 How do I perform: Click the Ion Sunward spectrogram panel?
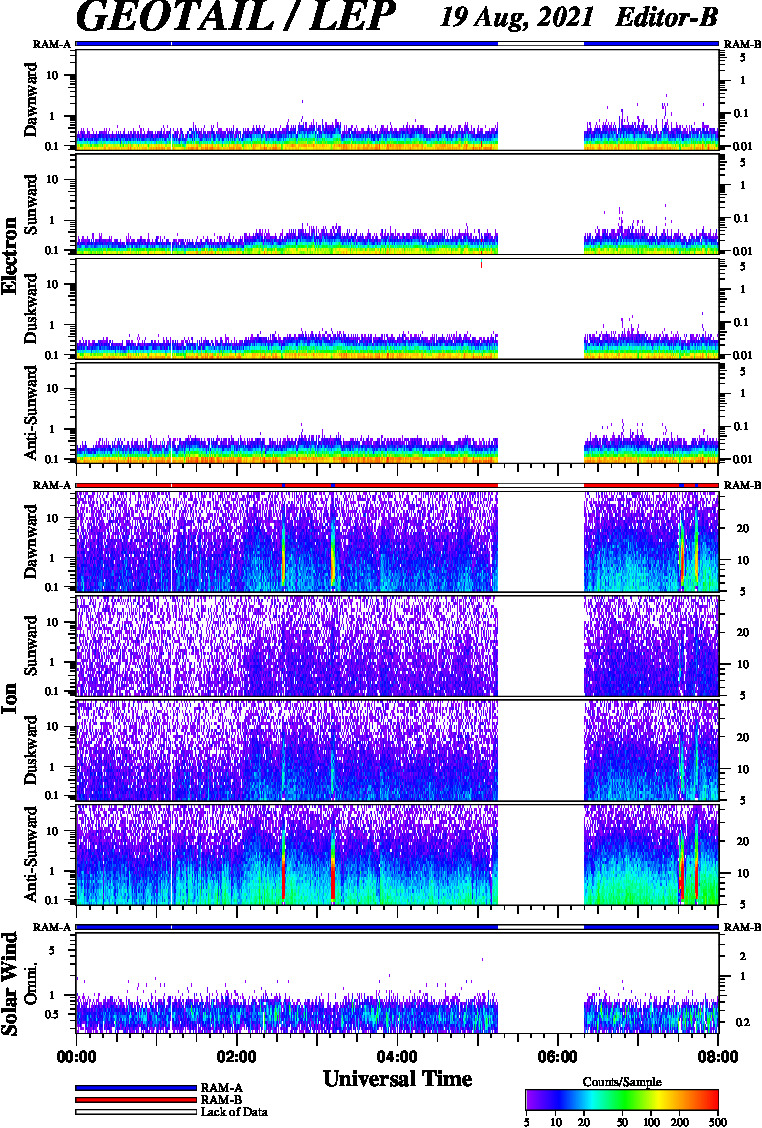(397, 646)
